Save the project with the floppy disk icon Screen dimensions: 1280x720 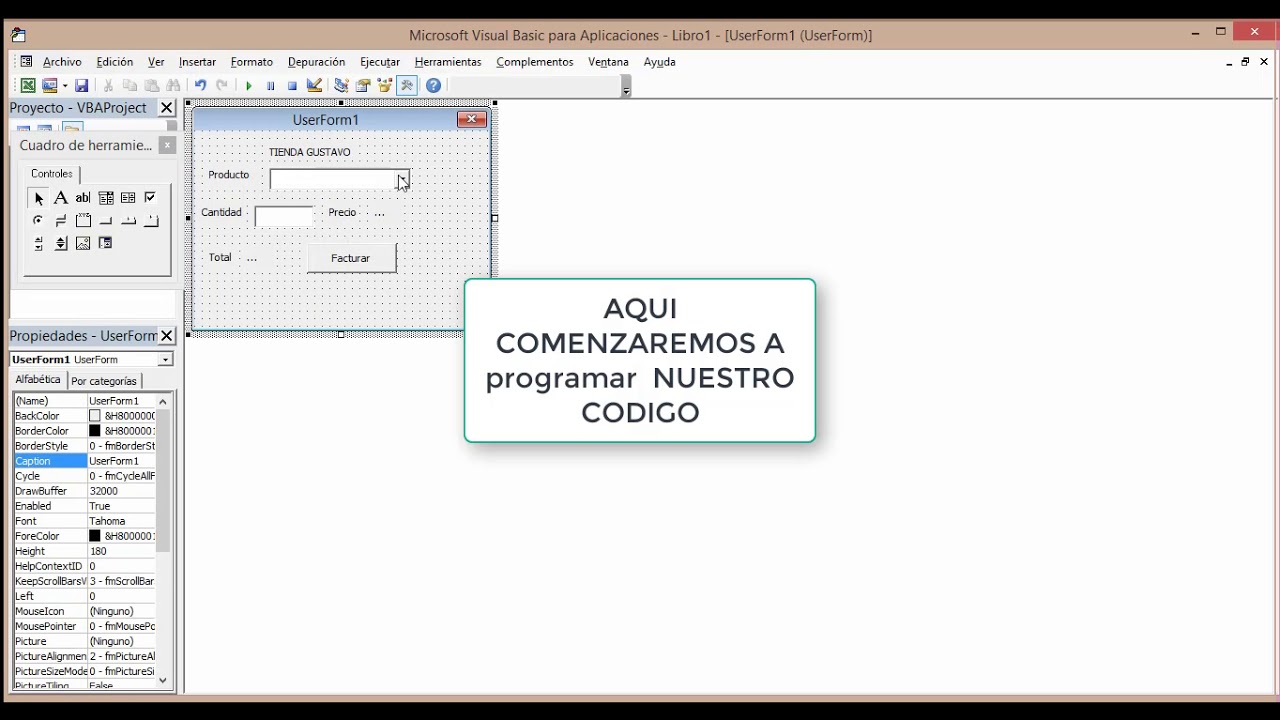pyautogui.click(x=82, y=86)
